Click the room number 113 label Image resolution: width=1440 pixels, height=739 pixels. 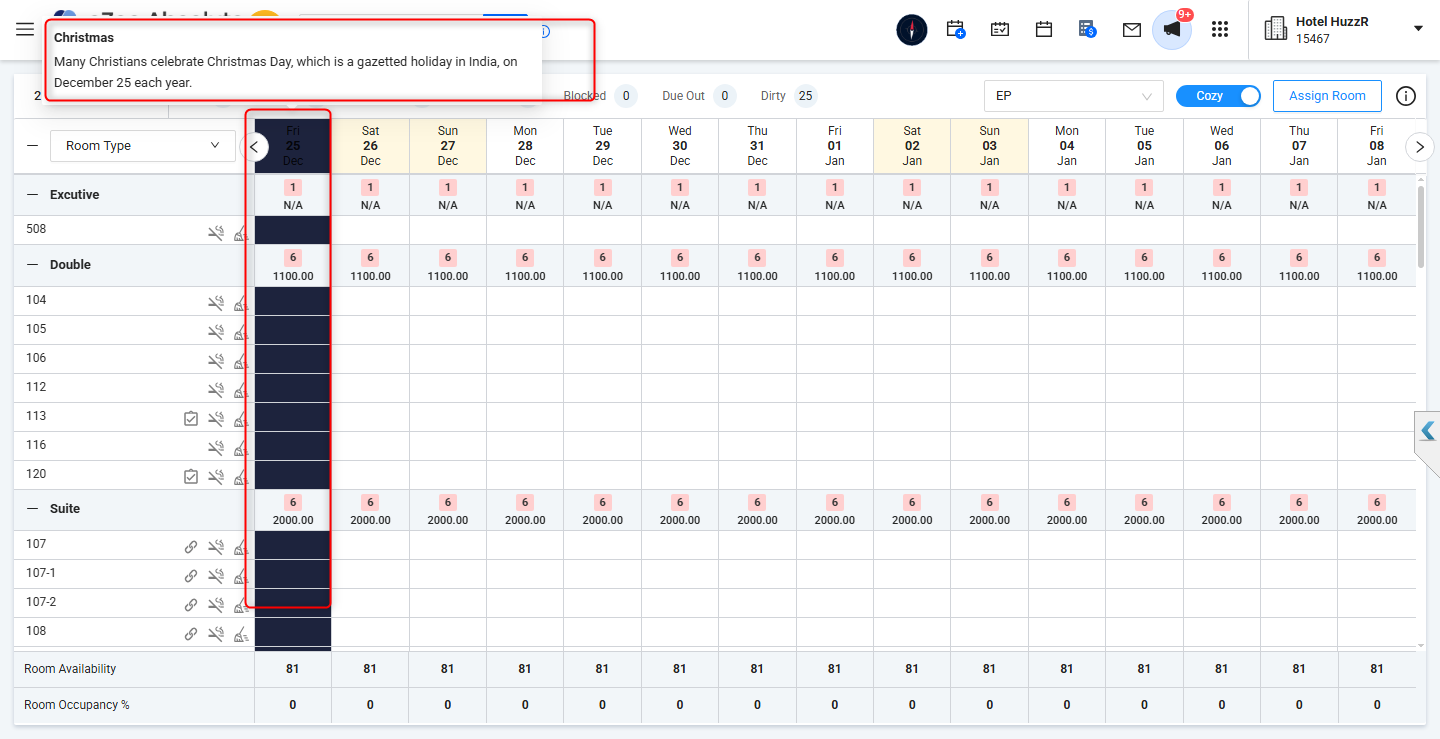click(x=36, y=416)
